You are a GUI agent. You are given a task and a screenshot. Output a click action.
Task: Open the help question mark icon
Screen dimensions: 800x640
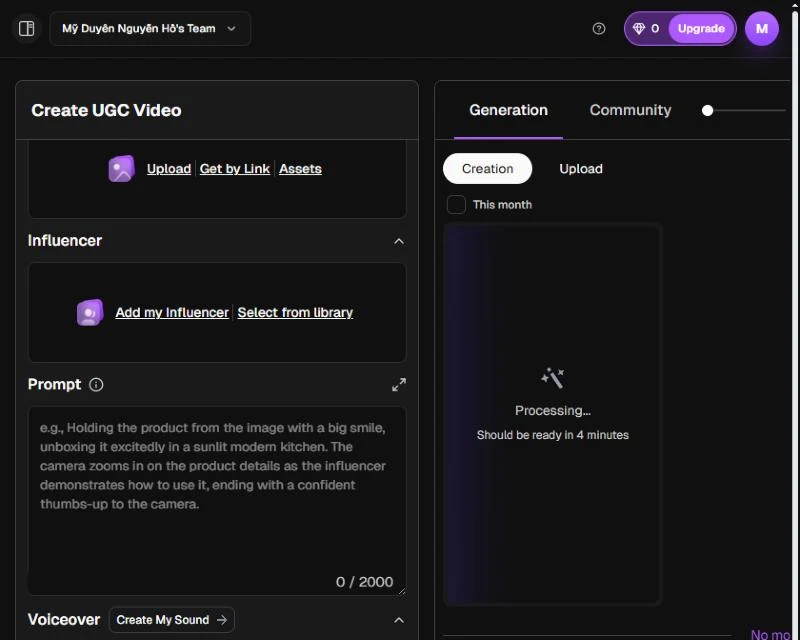tap(599, 29)
